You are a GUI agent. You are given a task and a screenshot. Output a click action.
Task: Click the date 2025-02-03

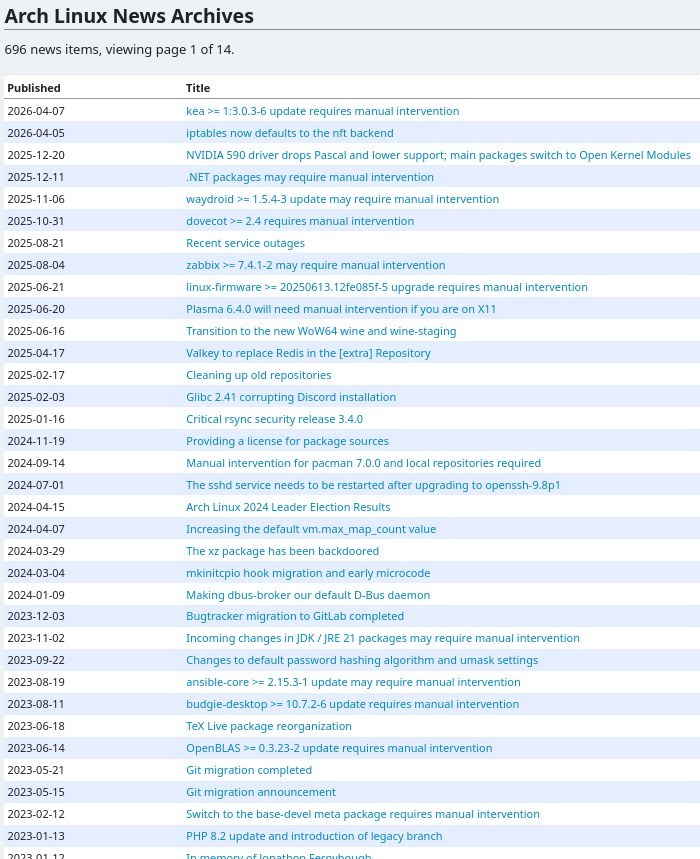[x=36, y=397]
